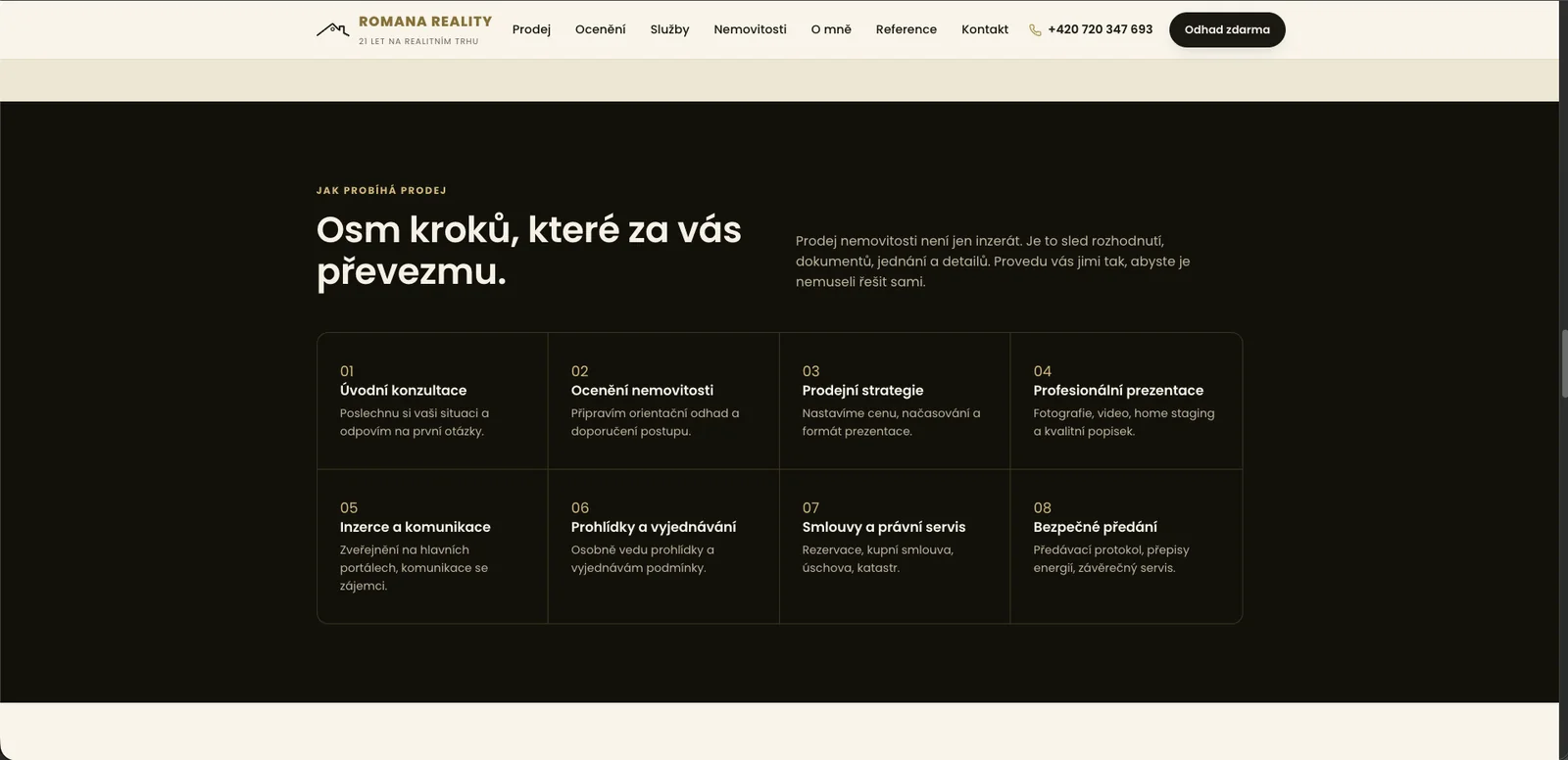This screenshot has height=760, width=1568.
Task: Open the O mně page link
Action: (x=831, y=29)
